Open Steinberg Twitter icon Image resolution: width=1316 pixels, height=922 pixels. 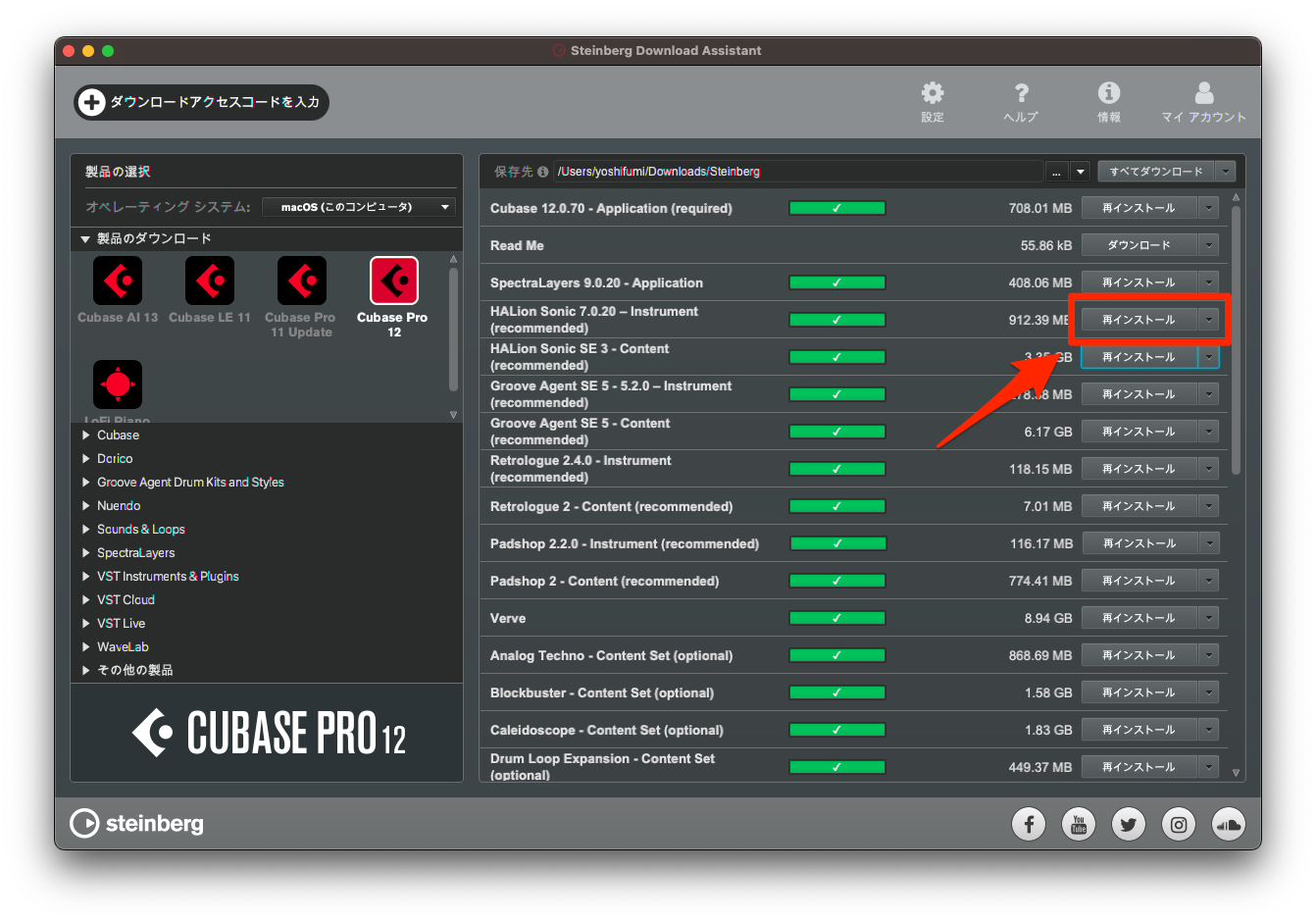pos(1129,825)
